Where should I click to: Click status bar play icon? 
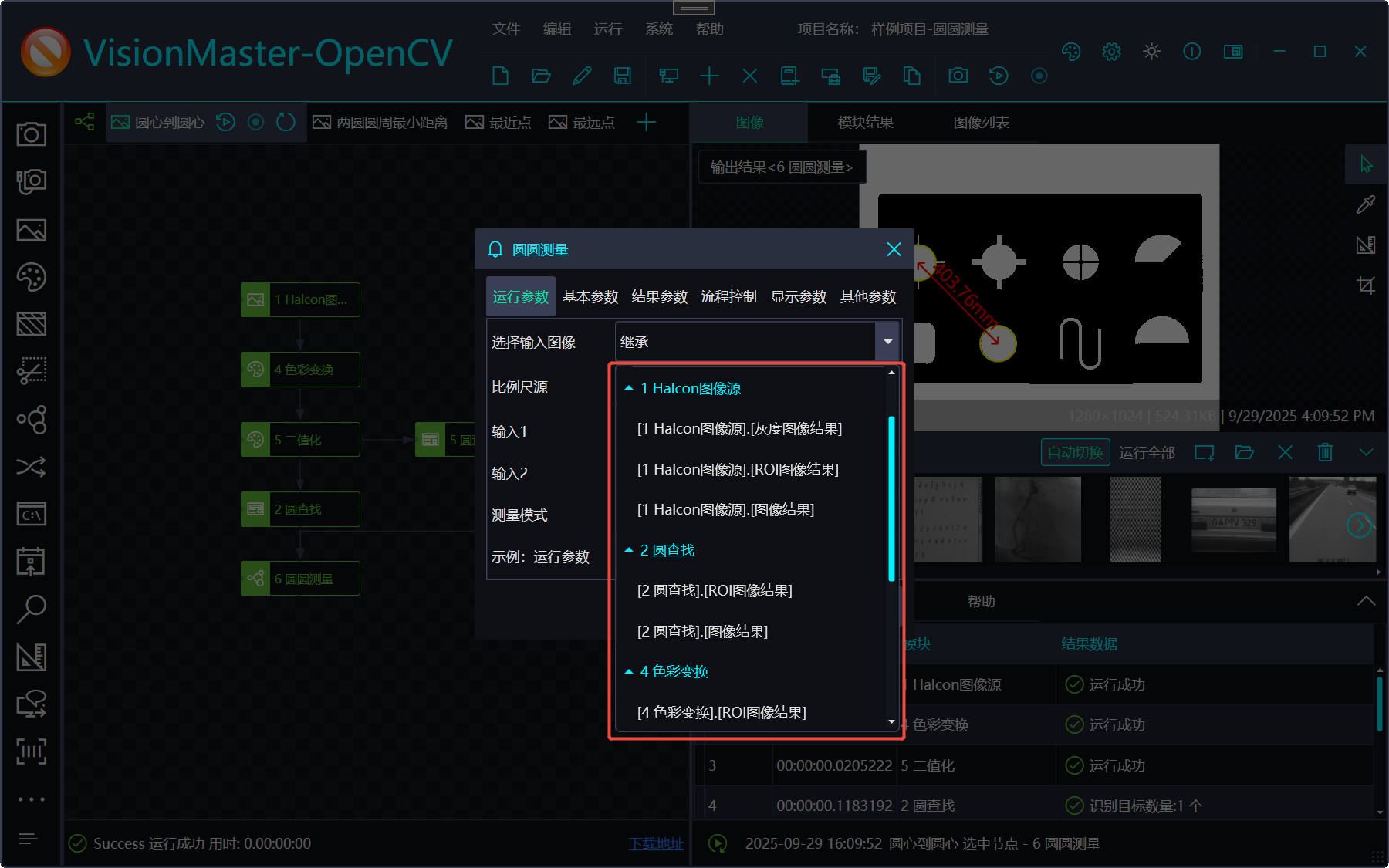(x=718, y=843)
